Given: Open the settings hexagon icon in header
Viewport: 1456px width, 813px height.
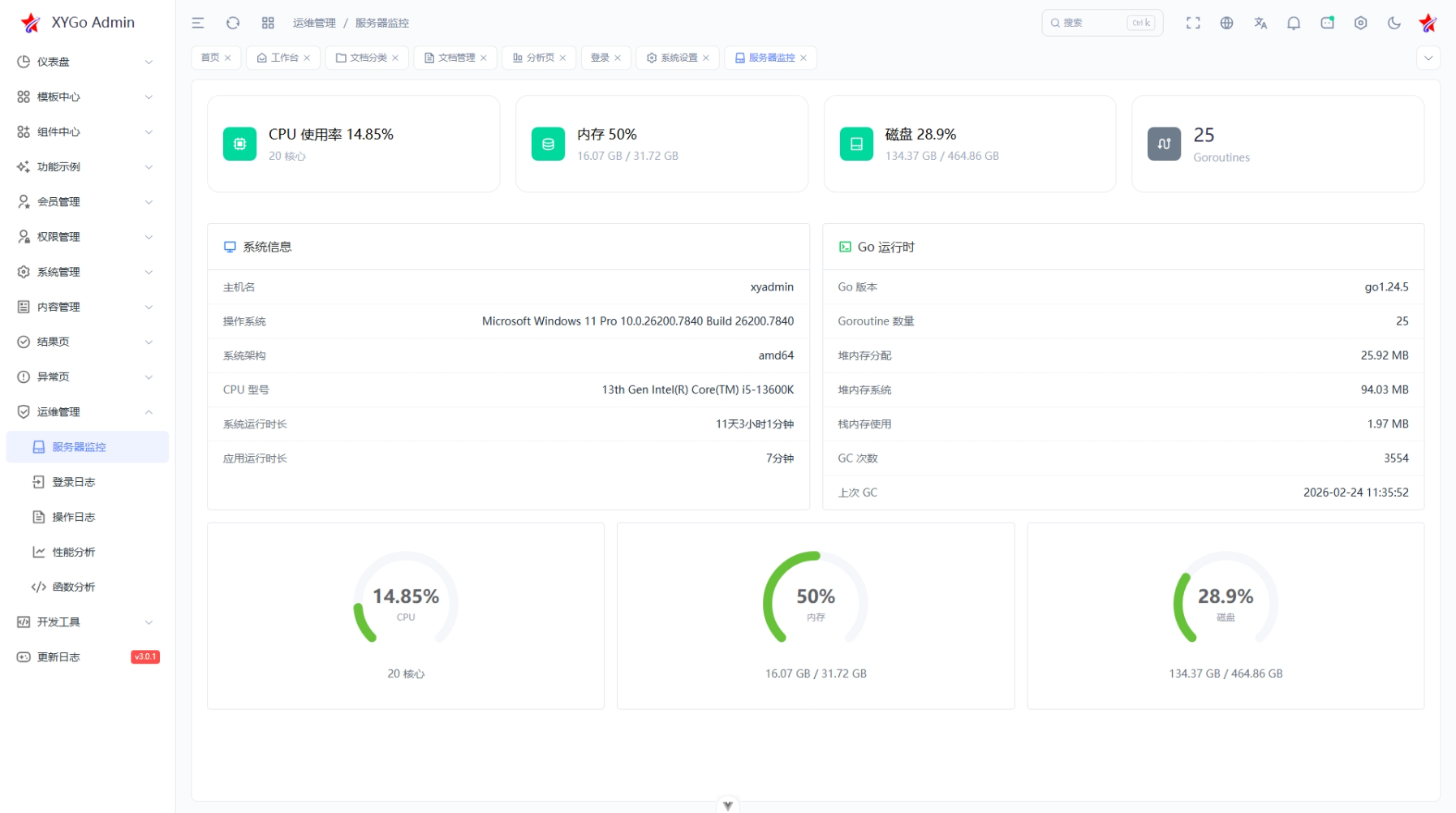Looking at the screenshot, I should click(x=1361, y=23).
